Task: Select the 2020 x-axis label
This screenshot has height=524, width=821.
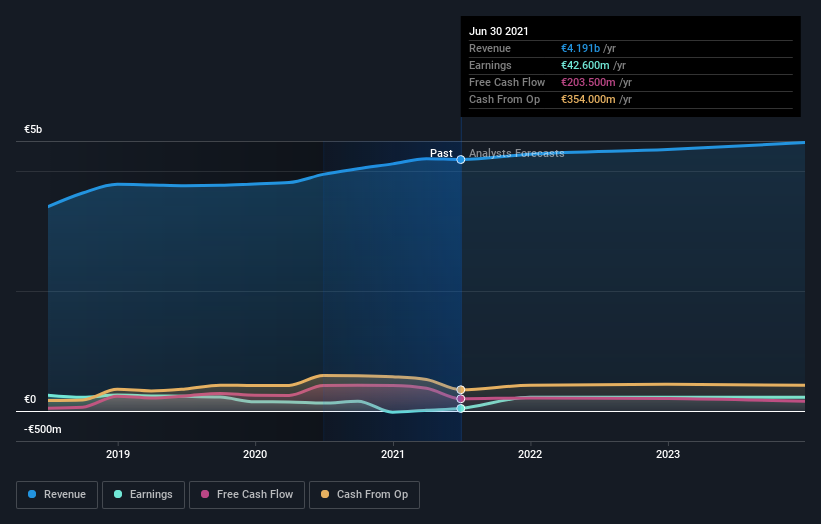Action: click(255, 454)
